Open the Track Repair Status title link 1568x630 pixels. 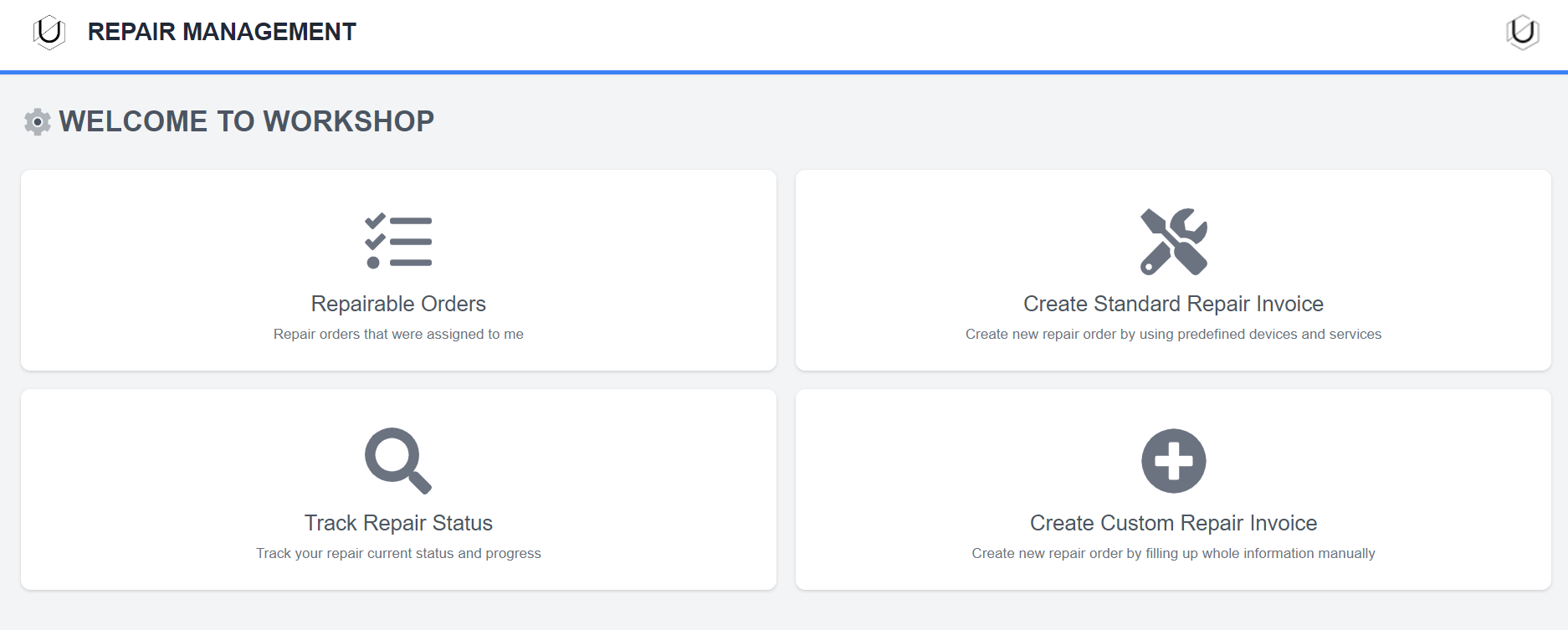pyautogui.click(x=398, y=523)
